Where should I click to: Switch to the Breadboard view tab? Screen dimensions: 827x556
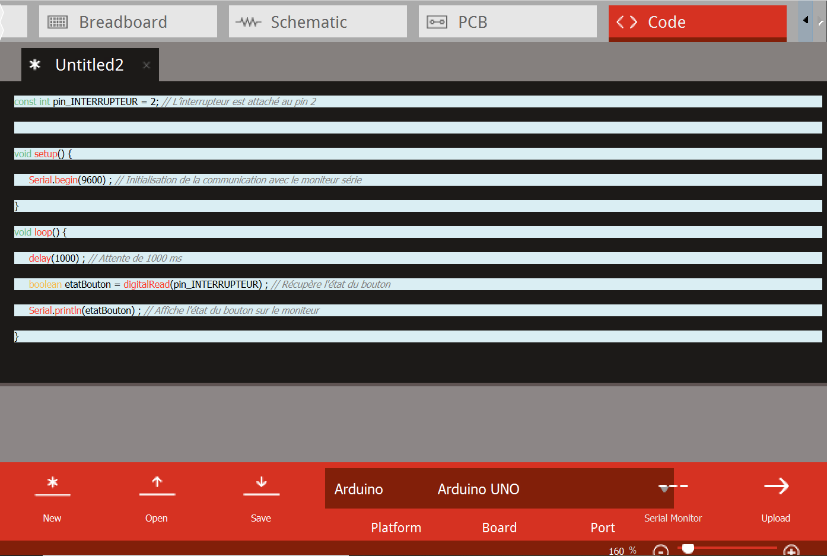[128, 22]
